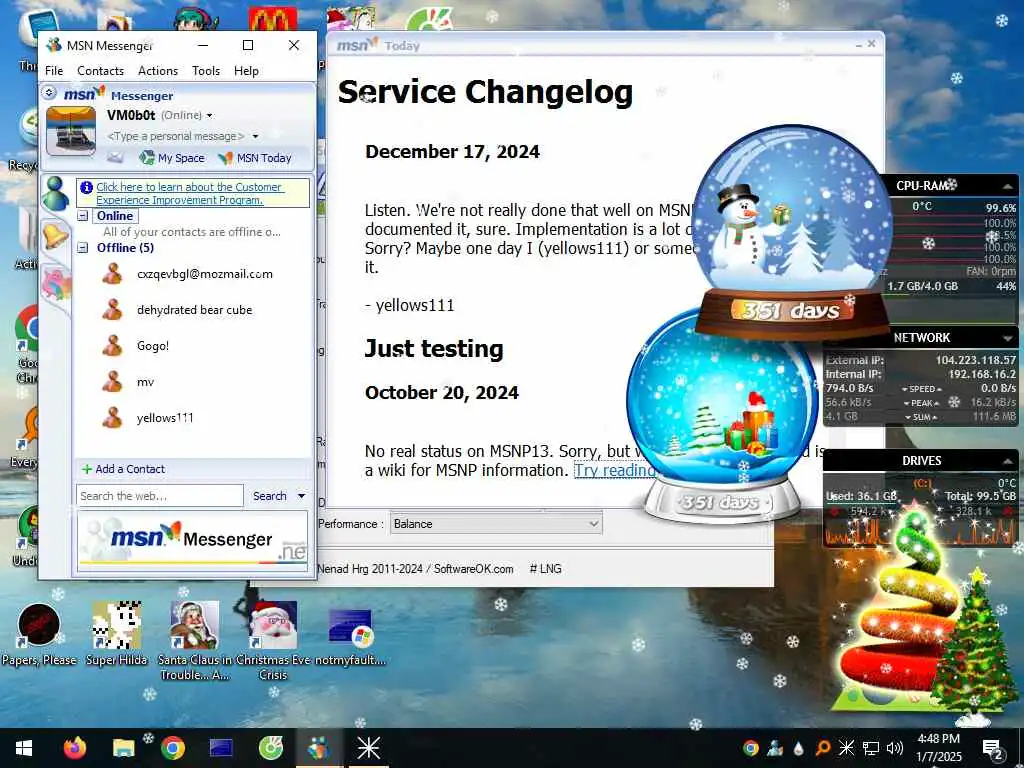Click the personal message field
Viewport: 1024px width, 768px height.
pyautogui.click(x=175, y=136)
